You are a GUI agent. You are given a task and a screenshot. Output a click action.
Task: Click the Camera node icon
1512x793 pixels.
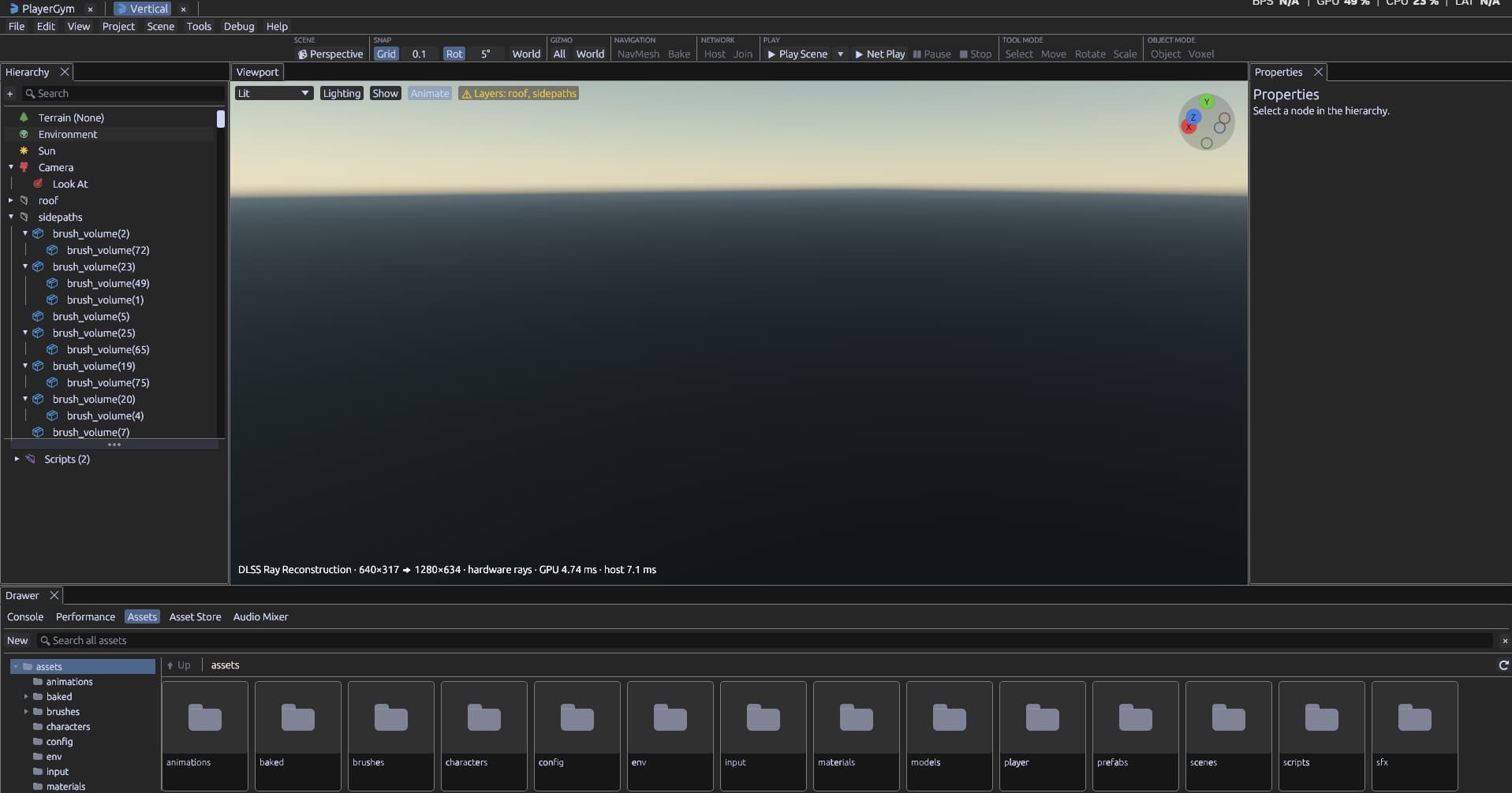coord(24,167)
